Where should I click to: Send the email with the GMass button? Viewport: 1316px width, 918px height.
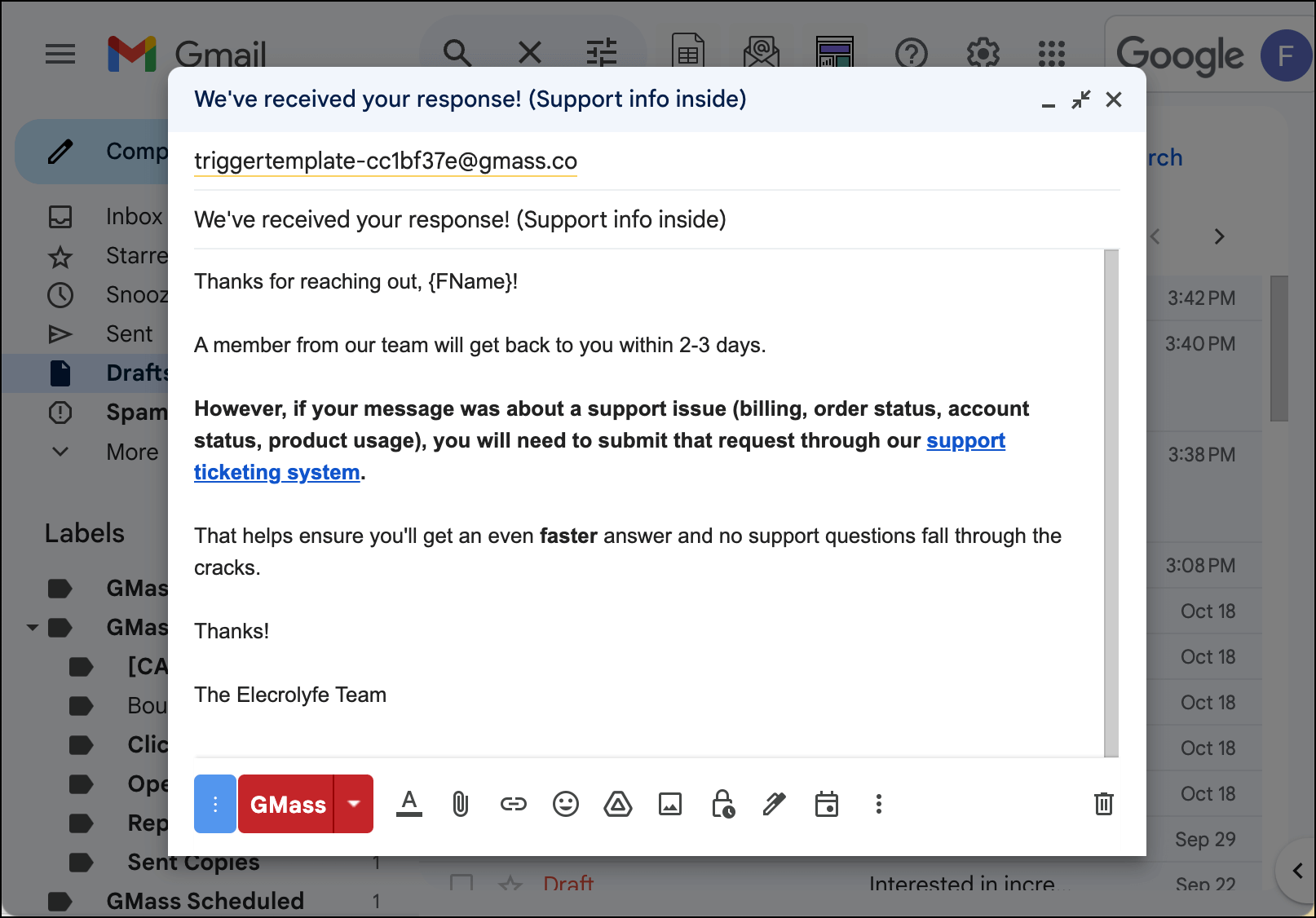pyautogui.click(x=286, y=804)
